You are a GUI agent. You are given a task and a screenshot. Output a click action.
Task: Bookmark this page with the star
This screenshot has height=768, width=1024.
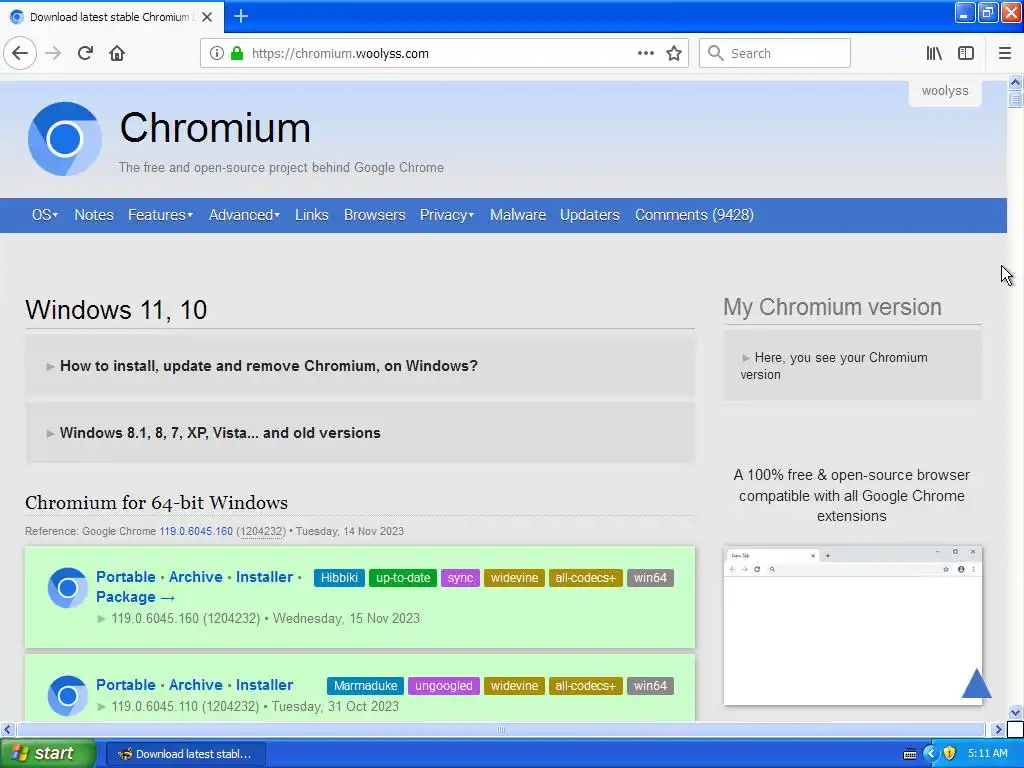(674, 53)
